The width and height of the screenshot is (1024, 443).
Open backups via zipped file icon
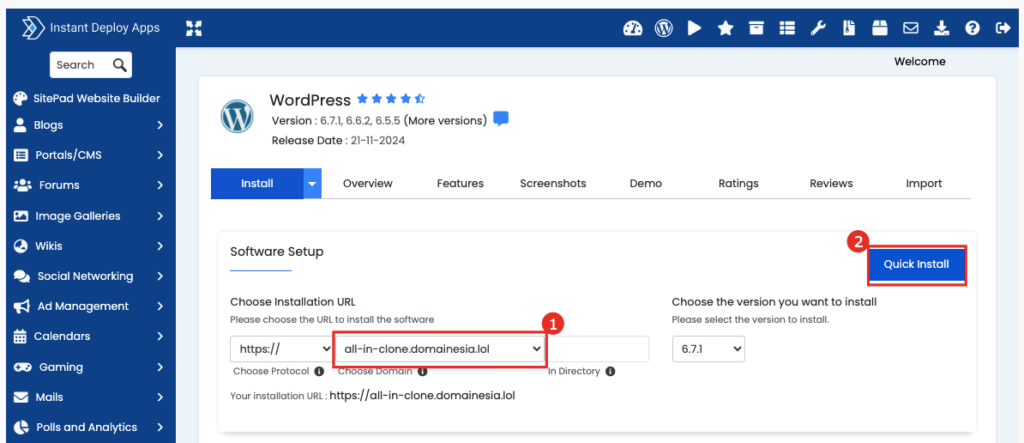click(848, 28)
